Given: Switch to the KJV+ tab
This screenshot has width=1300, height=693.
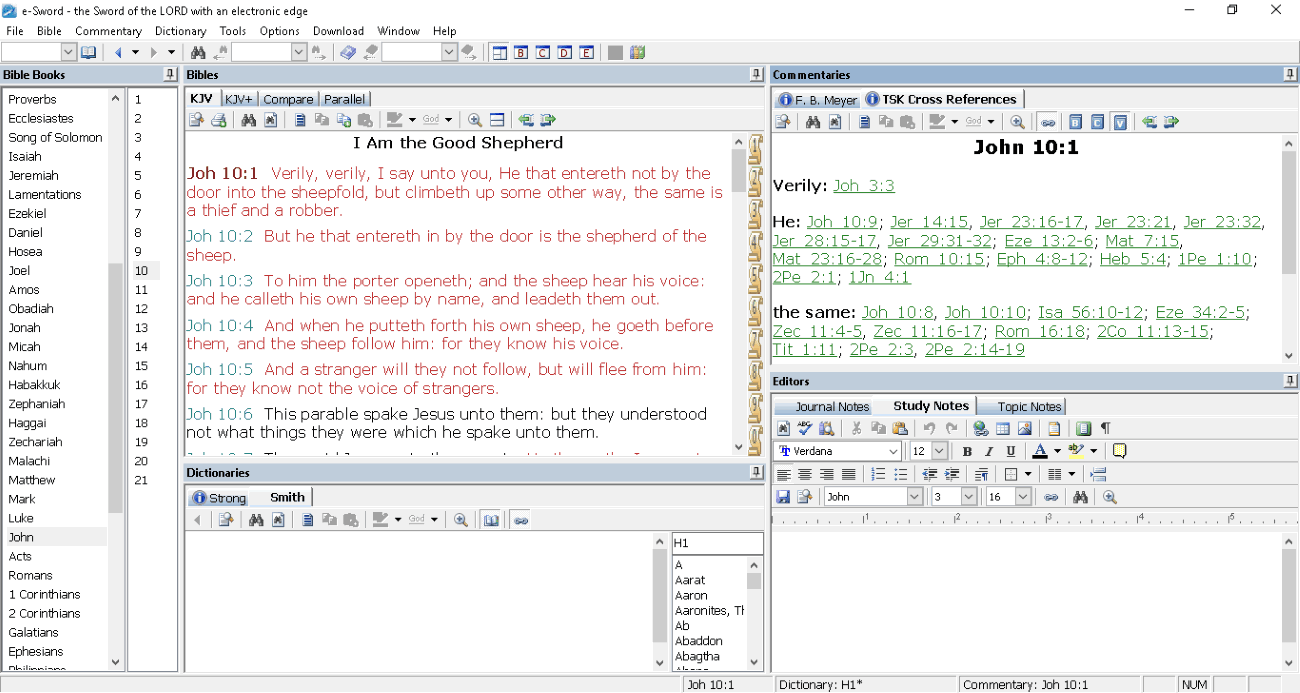Looking at the screenshot, I should point(238,99).
